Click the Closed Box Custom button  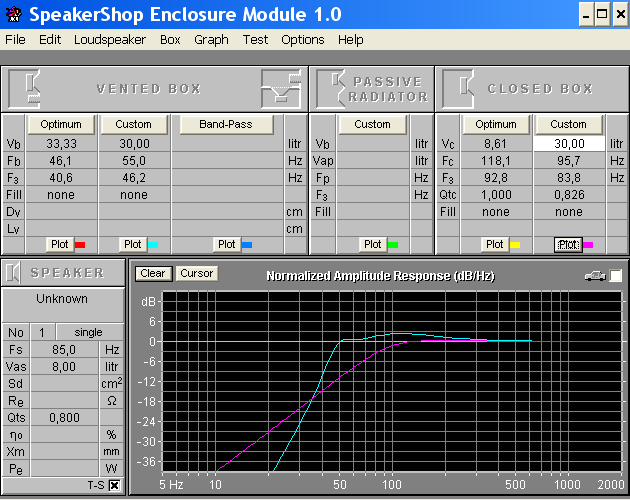click(x=568, y=124)
